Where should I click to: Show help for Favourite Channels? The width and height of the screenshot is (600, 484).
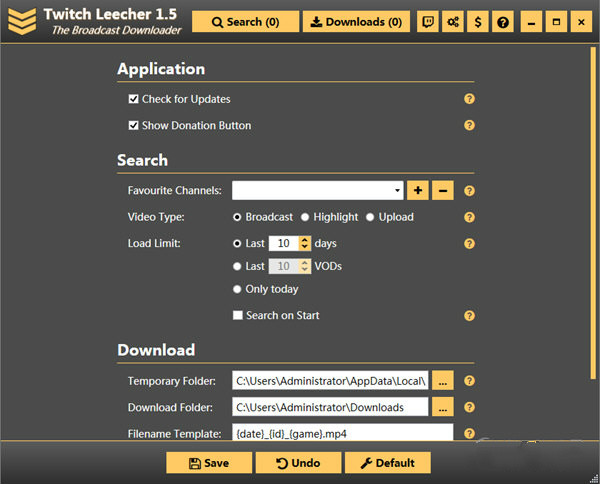click(x=469, y=191)
